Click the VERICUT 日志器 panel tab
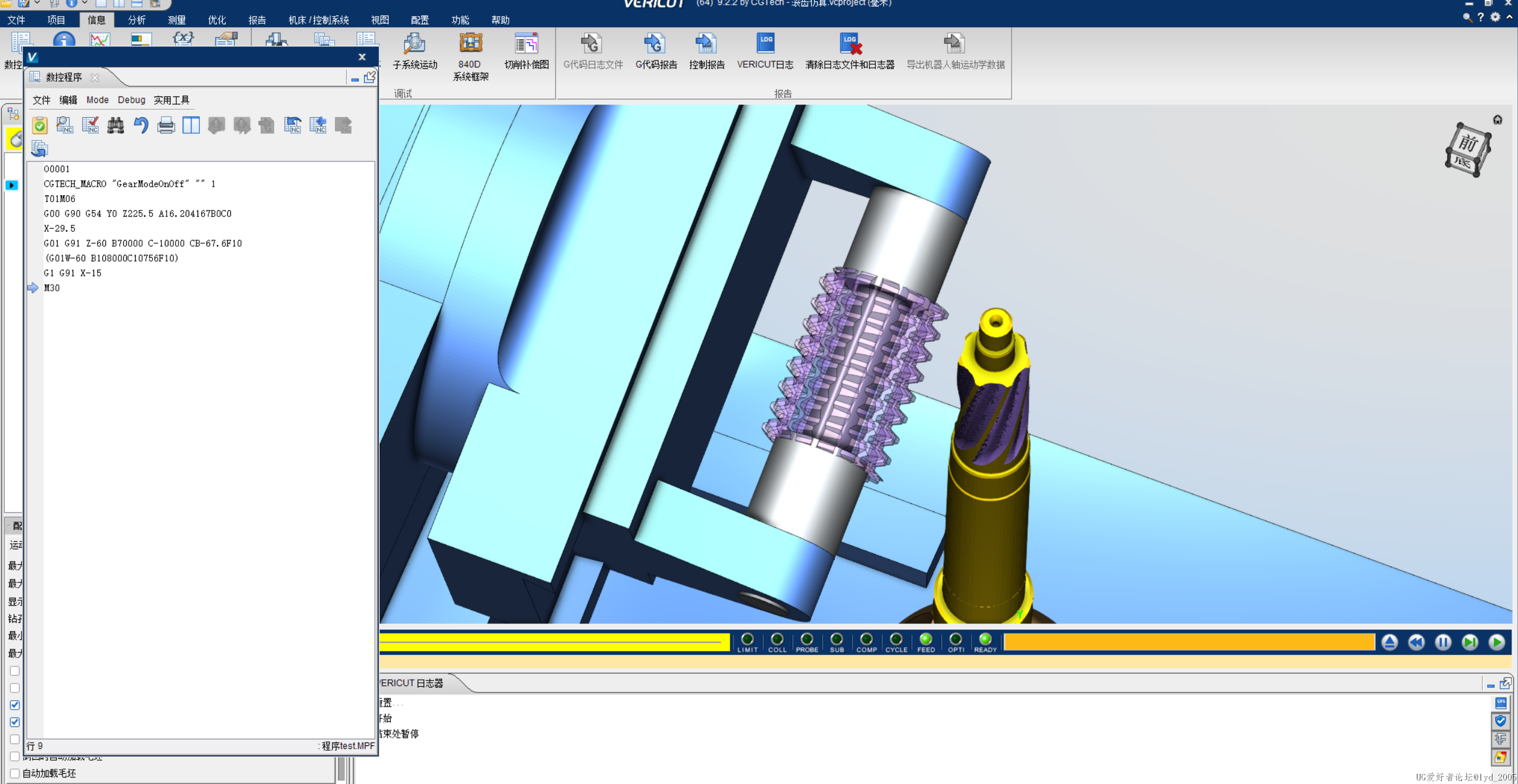Viewport: 1518px width, 784px height. pyautogui.click(x=412, y=683)
